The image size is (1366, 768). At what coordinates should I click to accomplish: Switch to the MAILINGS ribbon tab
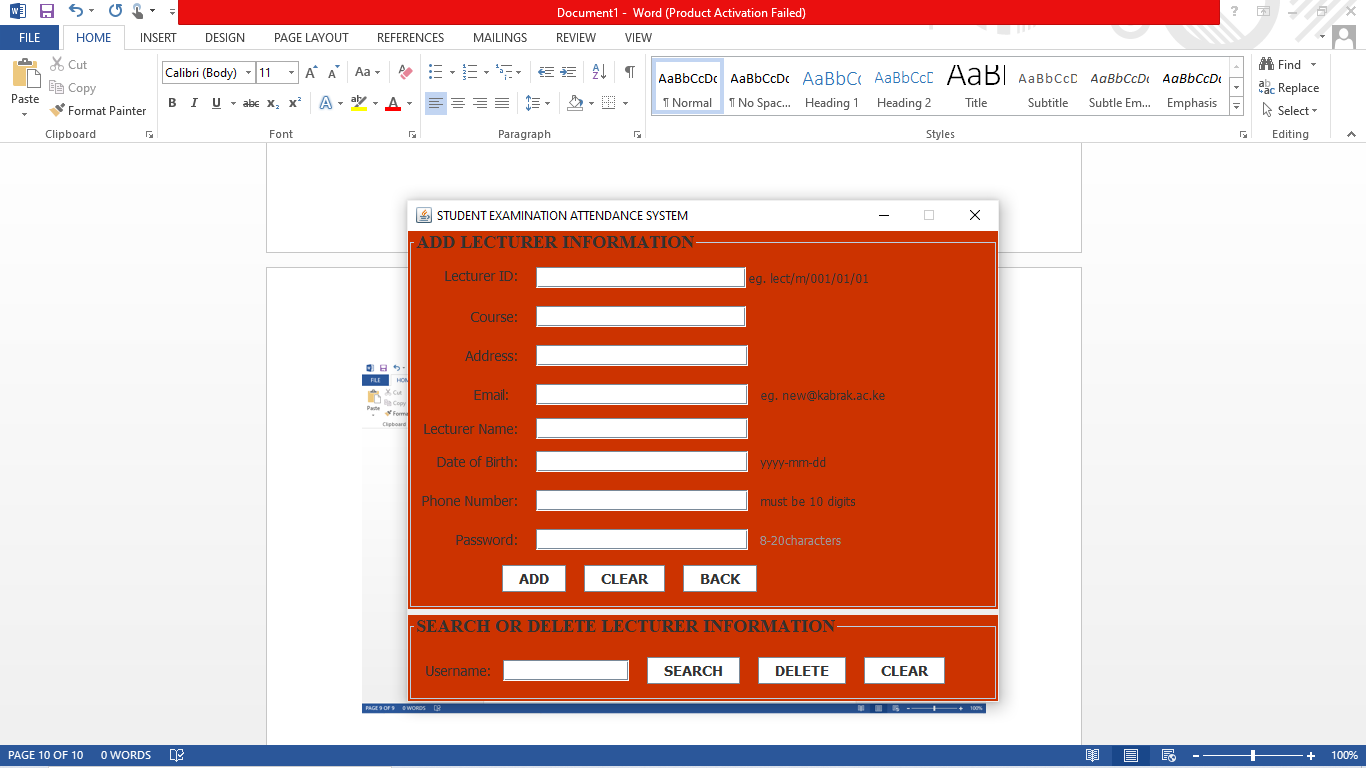499,37
